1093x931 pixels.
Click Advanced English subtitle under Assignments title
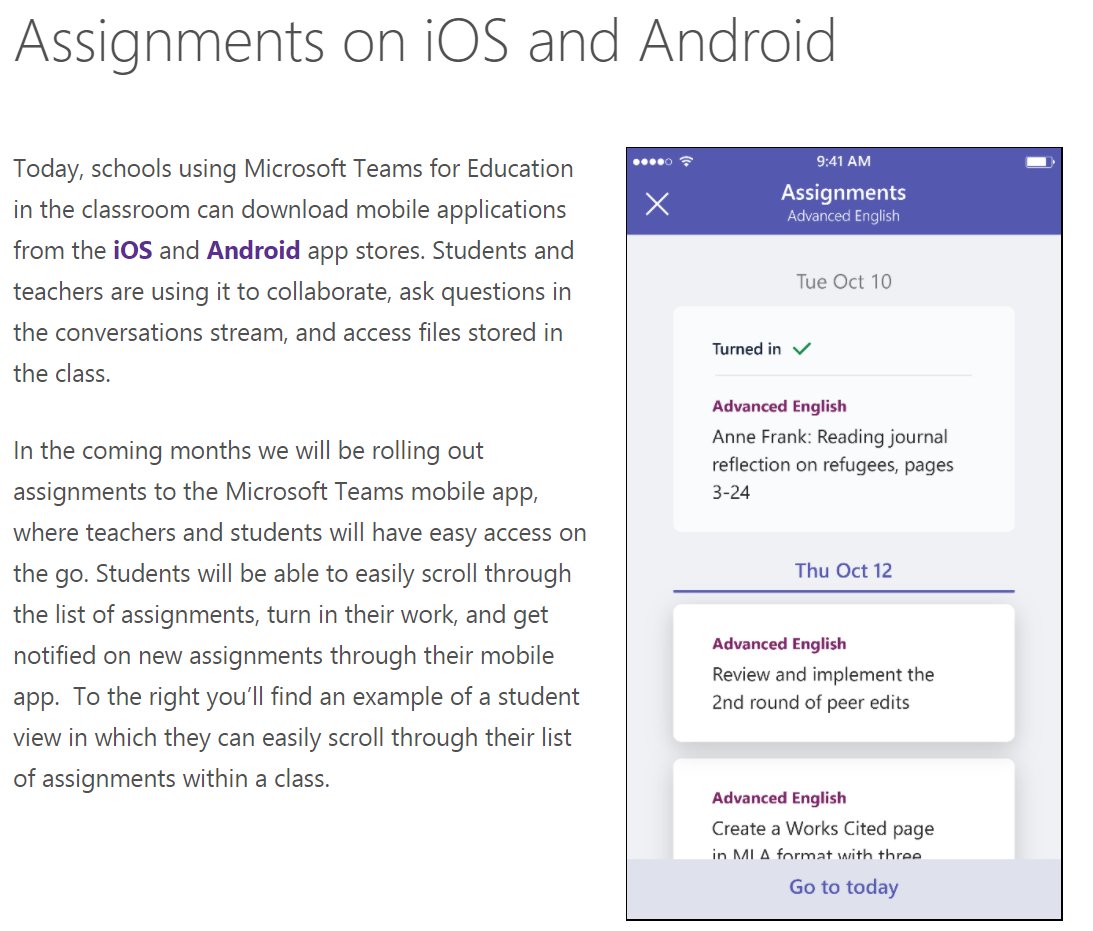click(843, 216)
